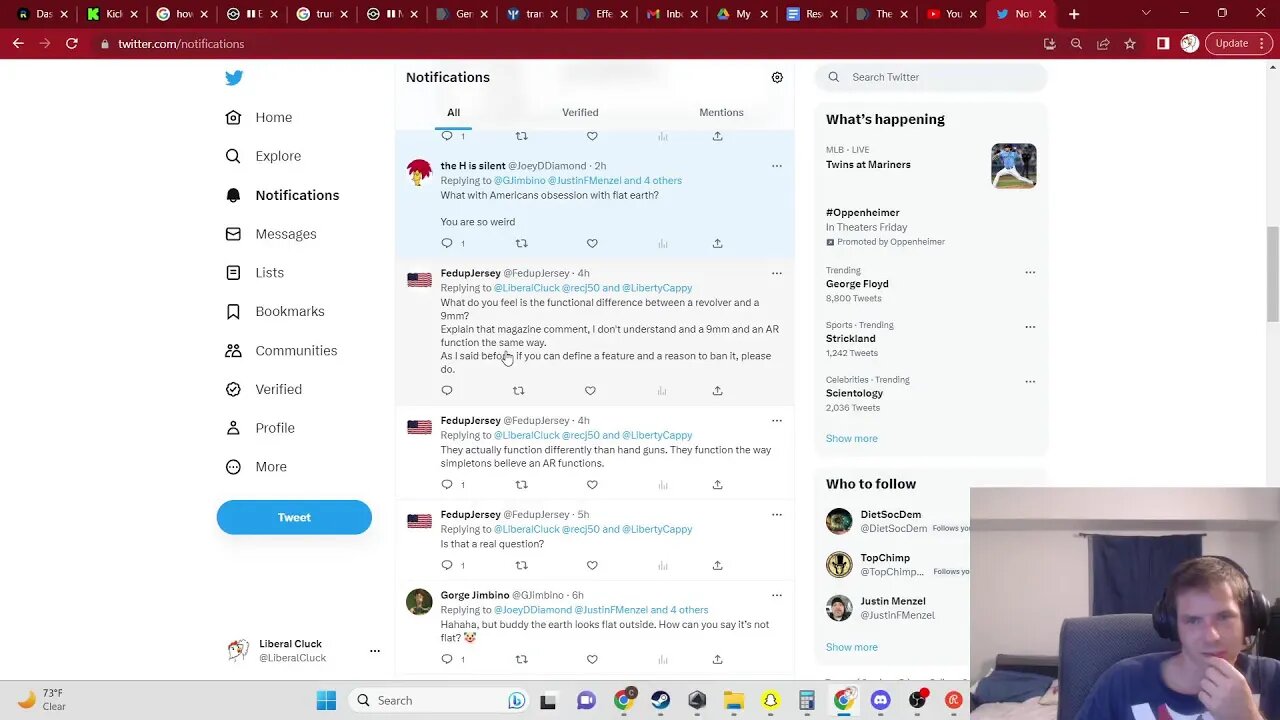
Task: Open Discord from the taskbar
Action: coord(880,701)
